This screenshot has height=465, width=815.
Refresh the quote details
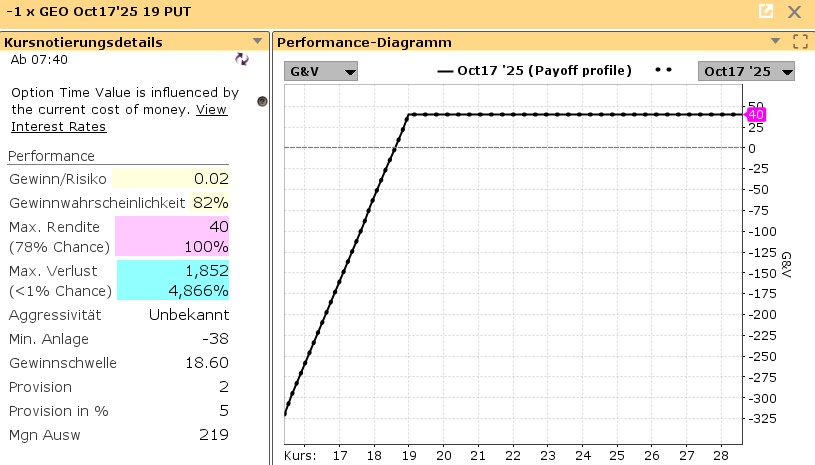(242, 59)
